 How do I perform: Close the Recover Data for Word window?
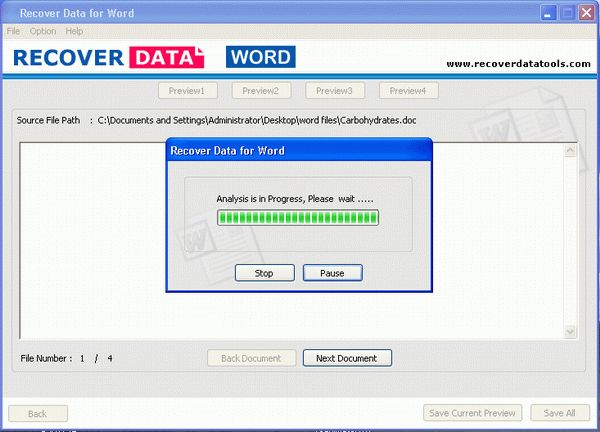pyautogui.click(x=583, y=13)
